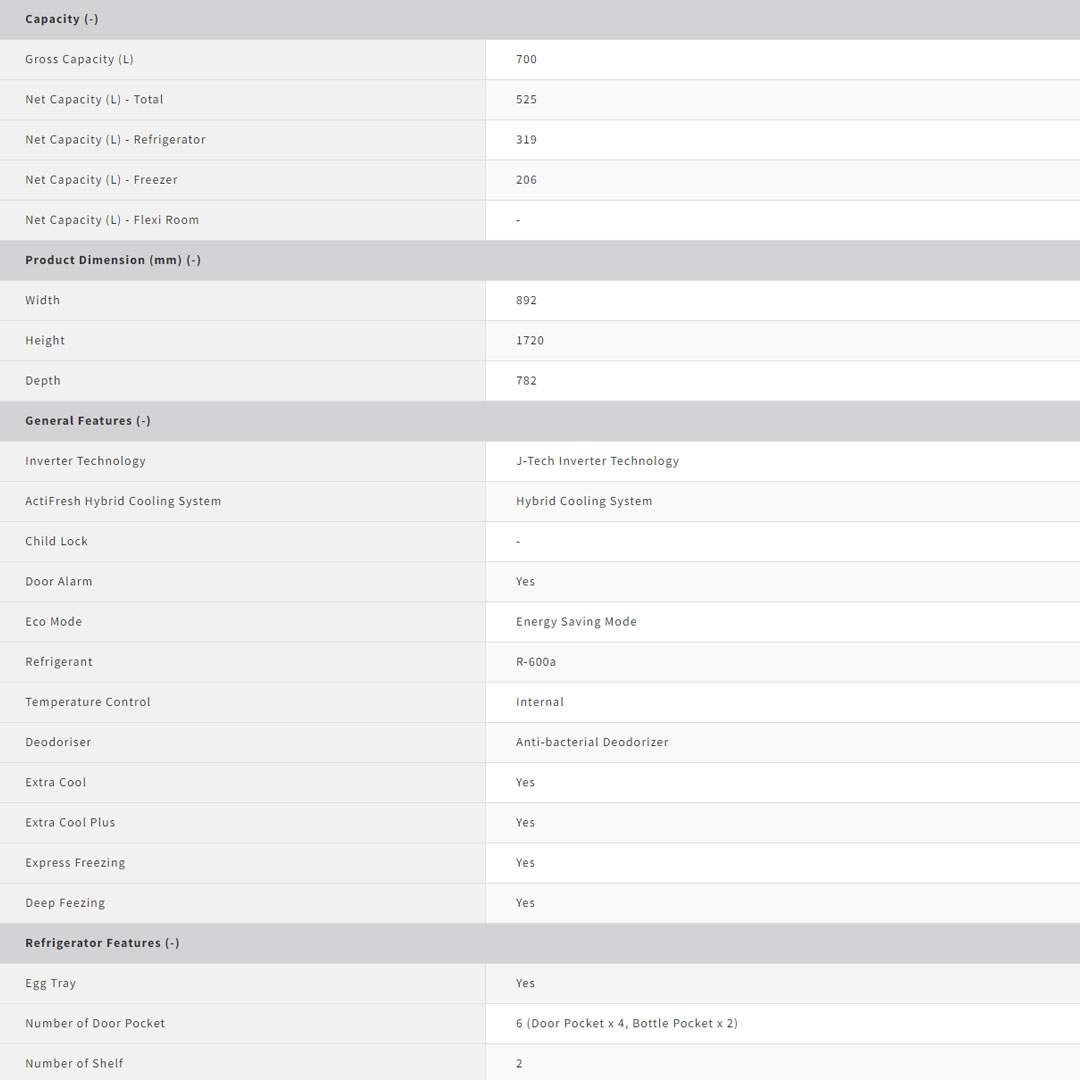Select the Width value 892

[526, 300]
